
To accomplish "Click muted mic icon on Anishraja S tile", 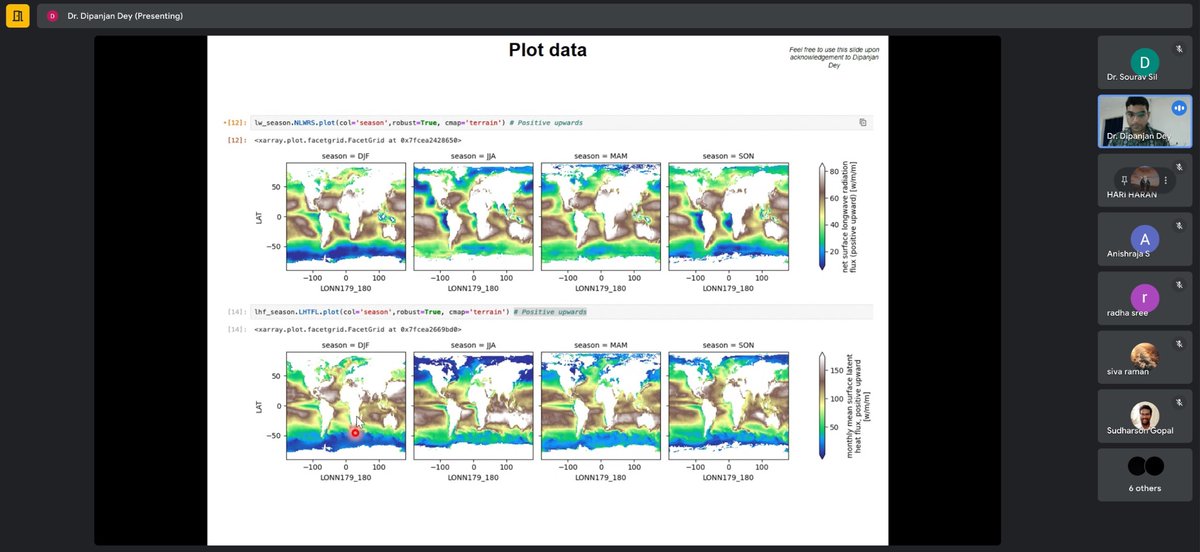I will (1180, 225).
